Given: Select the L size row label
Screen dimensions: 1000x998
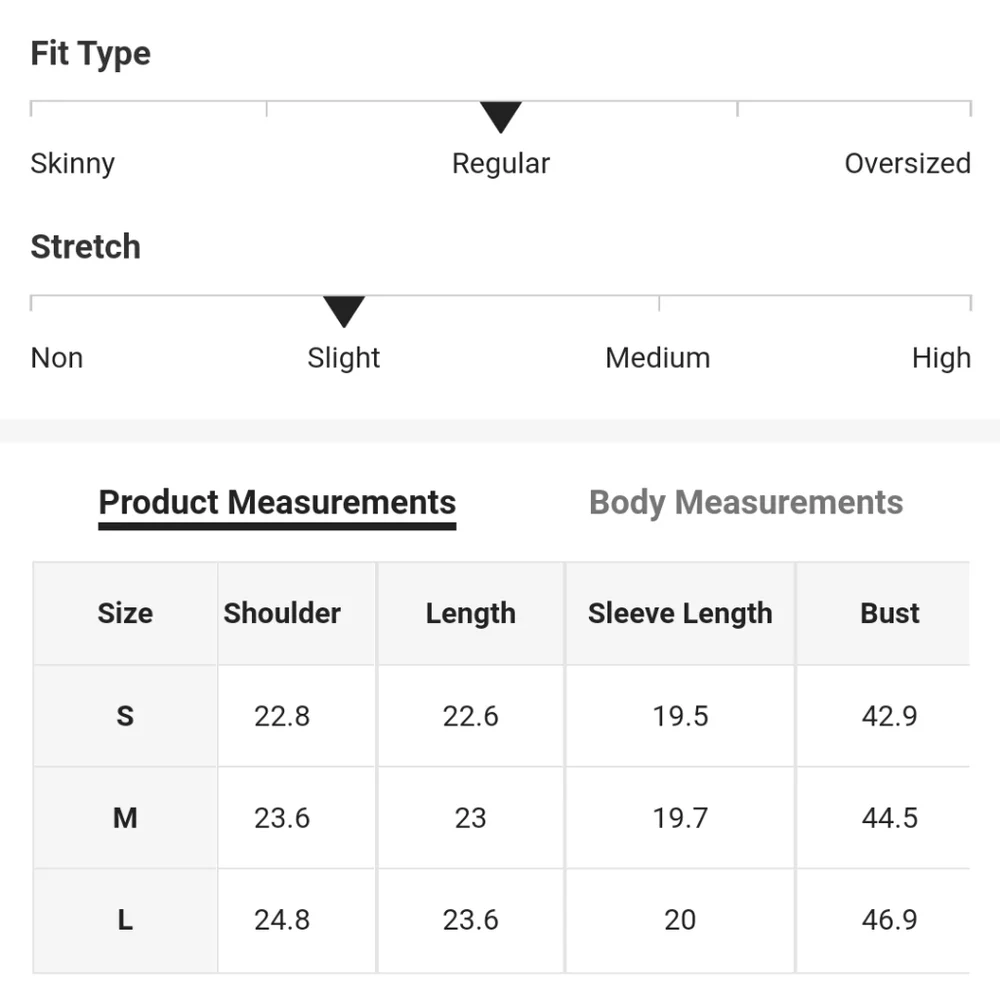Looking at the screenshot, I should [x=125, y=919].
